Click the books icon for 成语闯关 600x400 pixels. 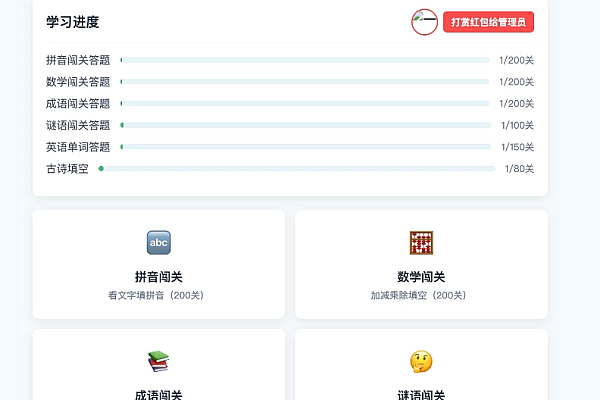click(x=158, y=361)
